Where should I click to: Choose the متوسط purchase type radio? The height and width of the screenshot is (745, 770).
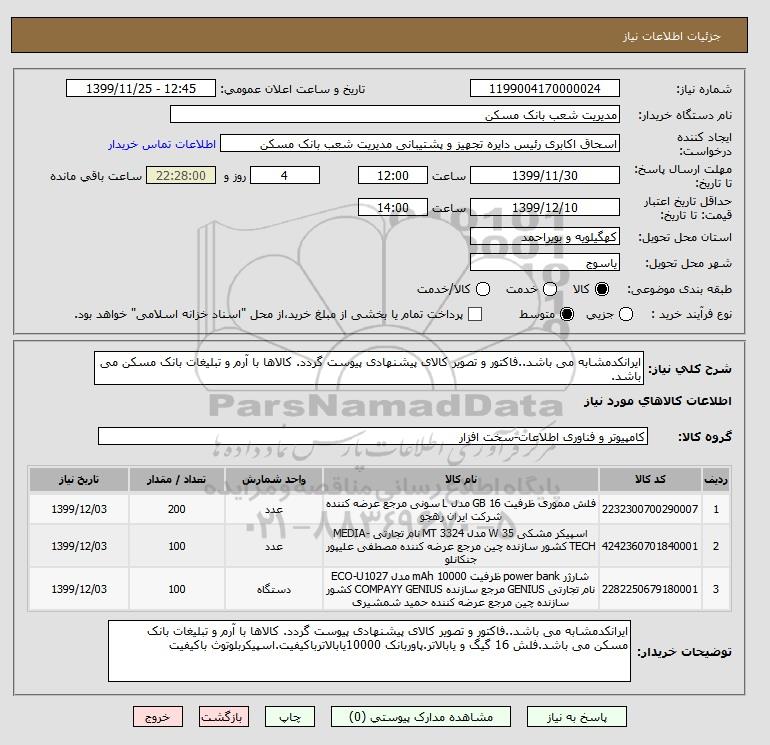coord(567,314)
